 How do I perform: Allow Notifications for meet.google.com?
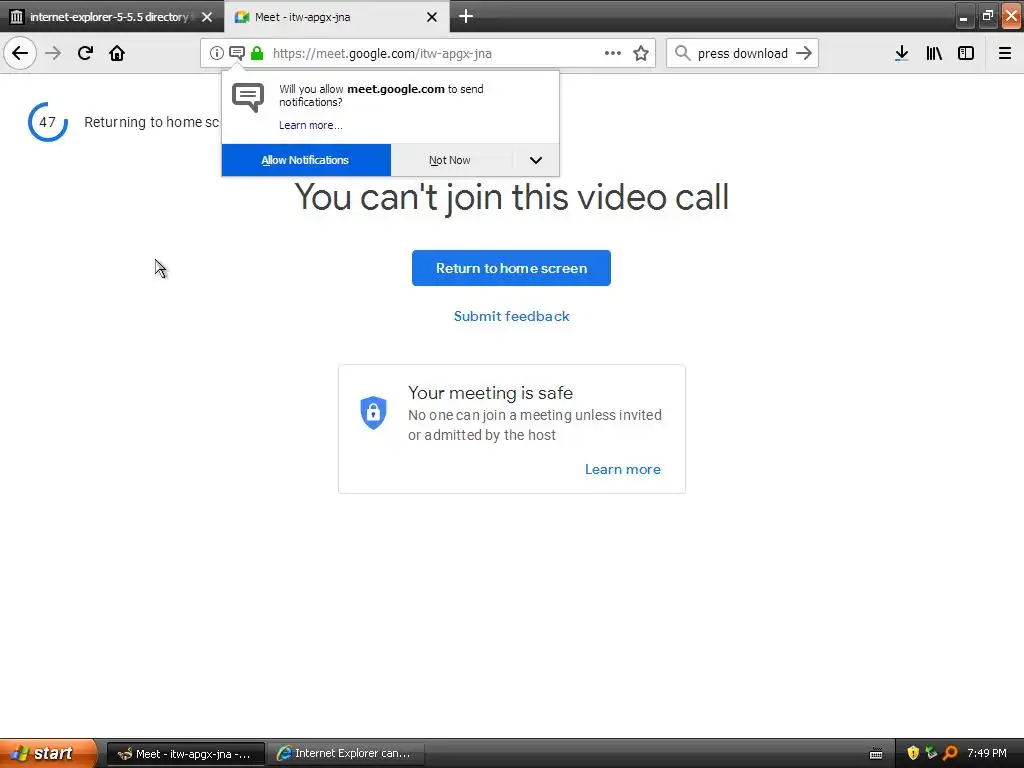click(306, 160)
